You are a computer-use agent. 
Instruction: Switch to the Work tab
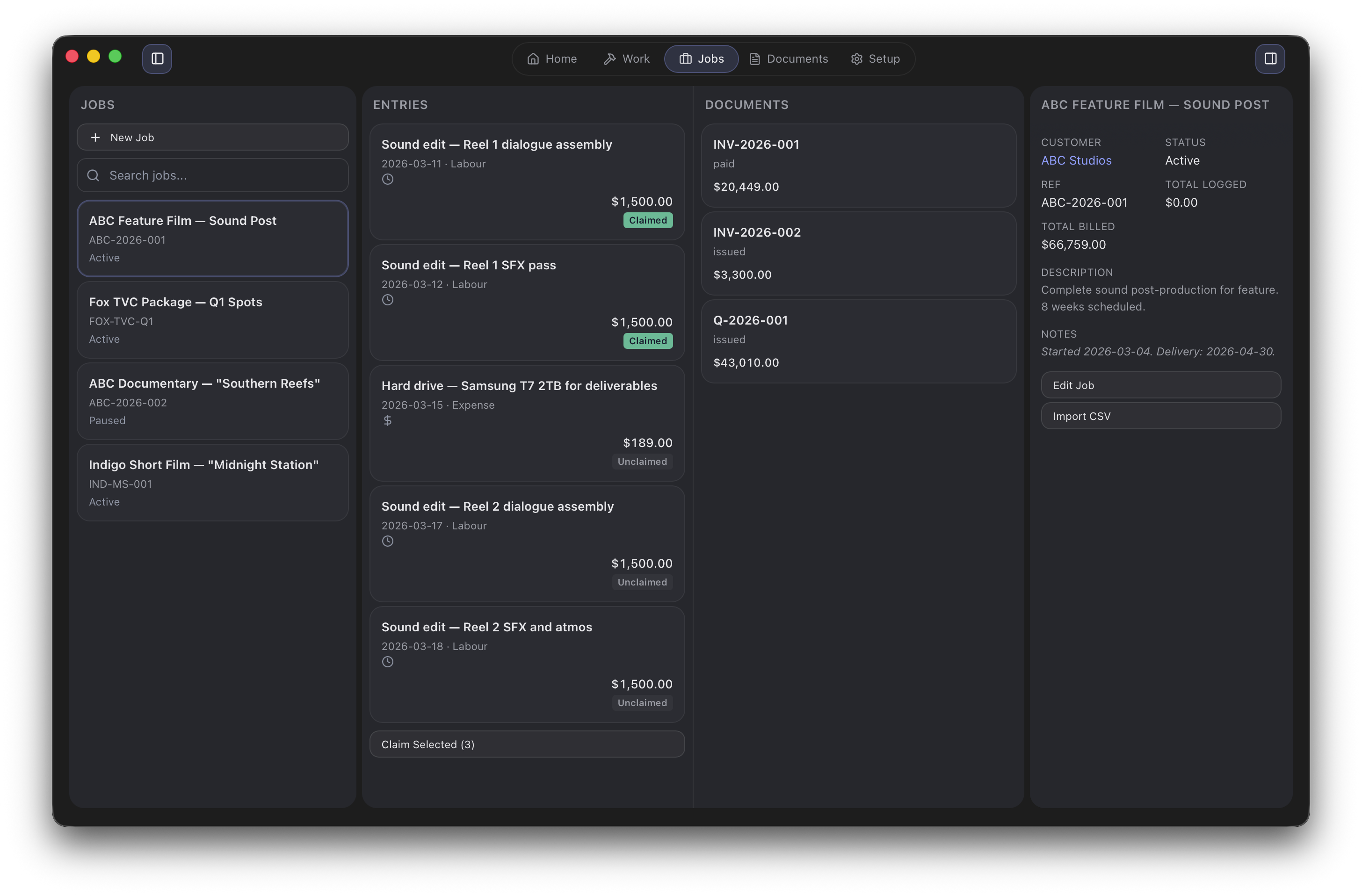coord(627,58)
